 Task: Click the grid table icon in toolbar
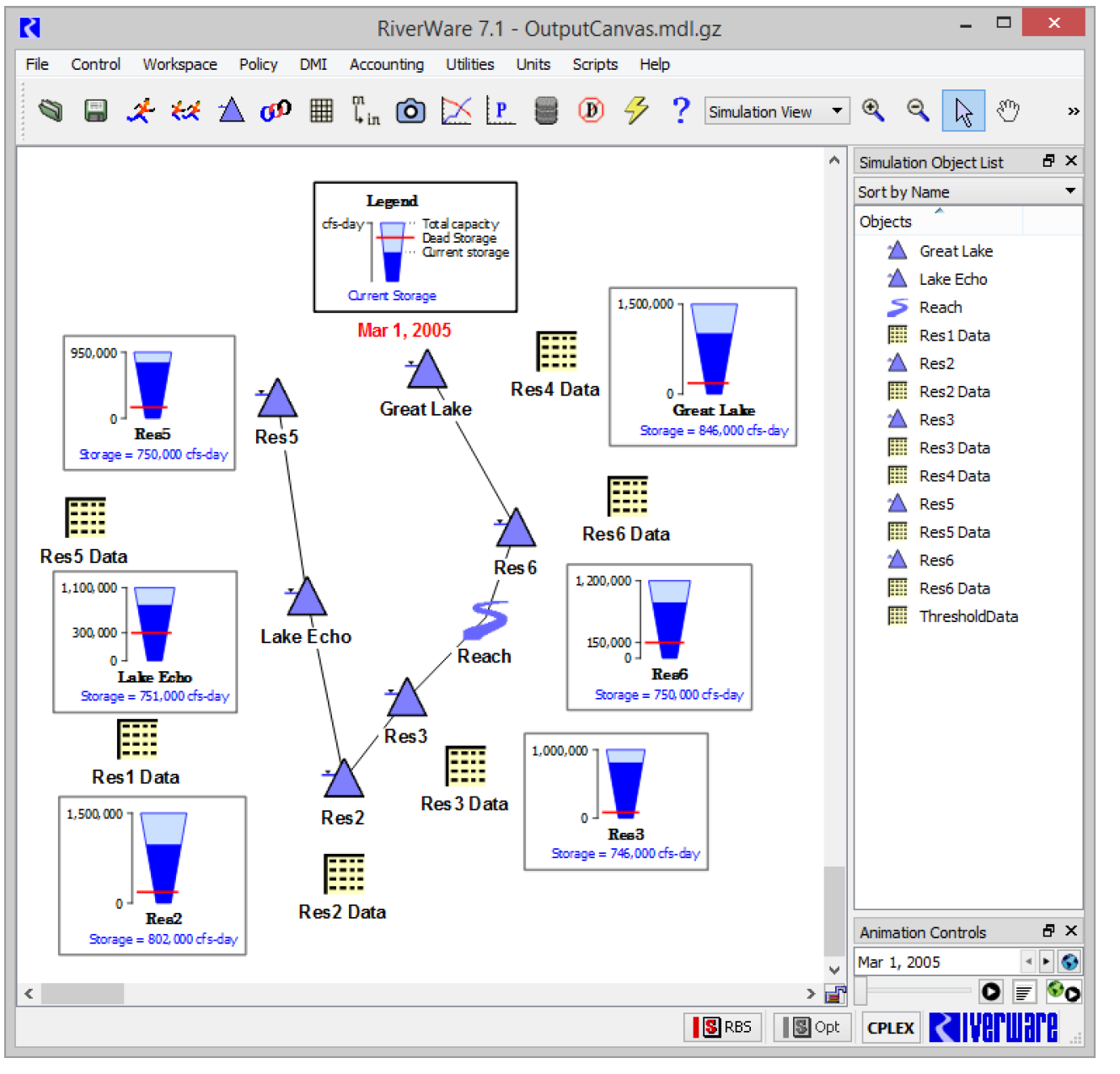pyautogui.click(x=321, y=111)
